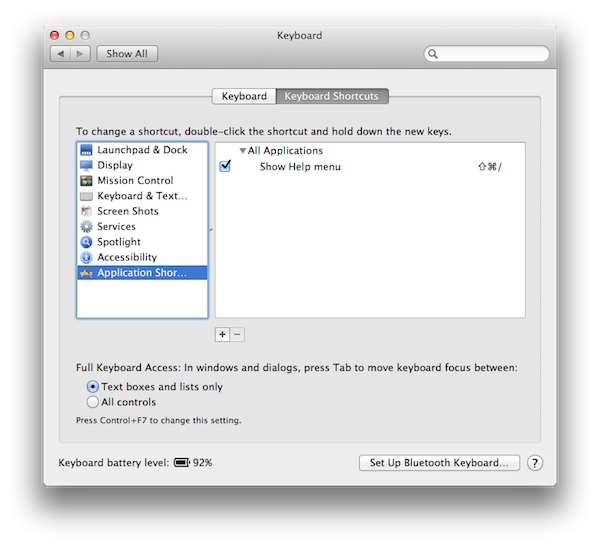Image resolution: width=600 pixels, height=546 pixels.
Task: Remove shortcut with the minus button
Action: click(x=237, y=334)
